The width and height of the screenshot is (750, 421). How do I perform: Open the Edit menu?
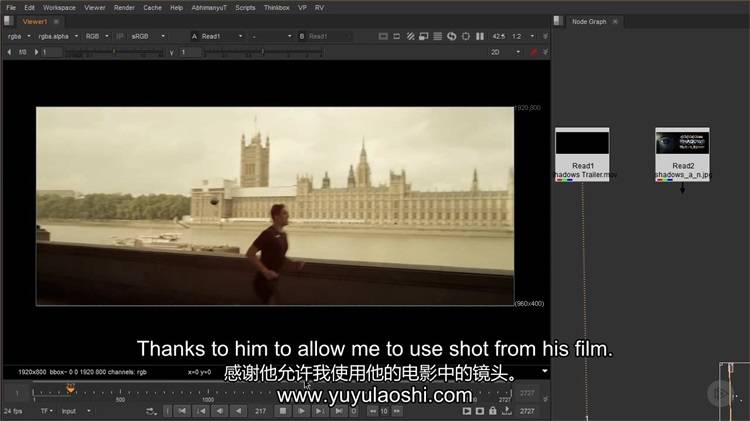(30, 8)
